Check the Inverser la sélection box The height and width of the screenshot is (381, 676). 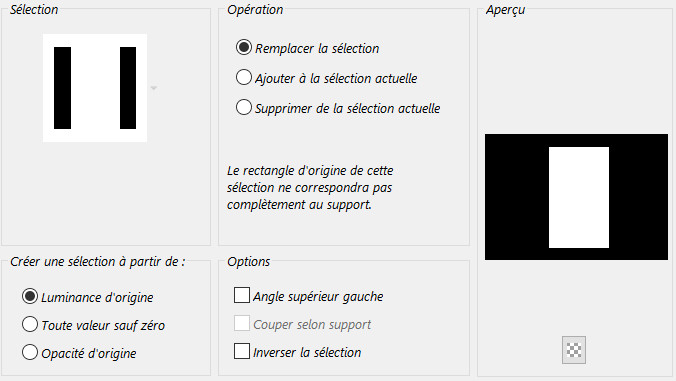click(241, 351)
